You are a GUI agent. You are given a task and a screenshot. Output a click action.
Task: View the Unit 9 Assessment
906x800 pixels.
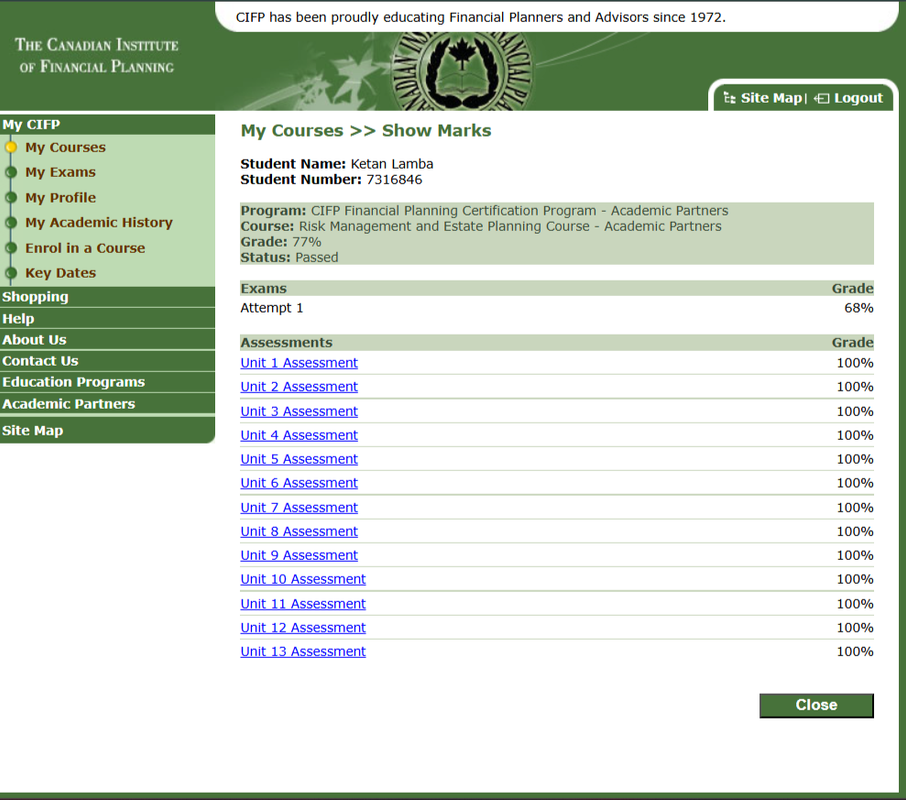pos(299,555)
